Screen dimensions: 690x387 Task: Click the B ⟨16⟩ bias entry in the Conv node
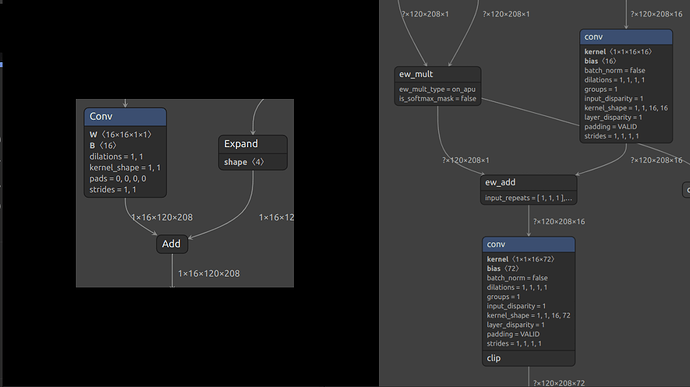103,145
